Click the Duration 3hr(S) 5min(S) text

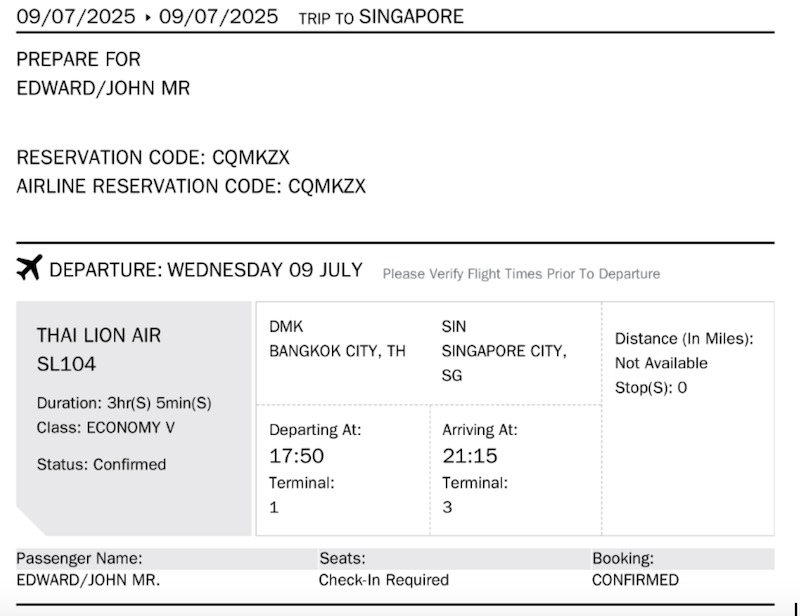(x=124, y=404)
